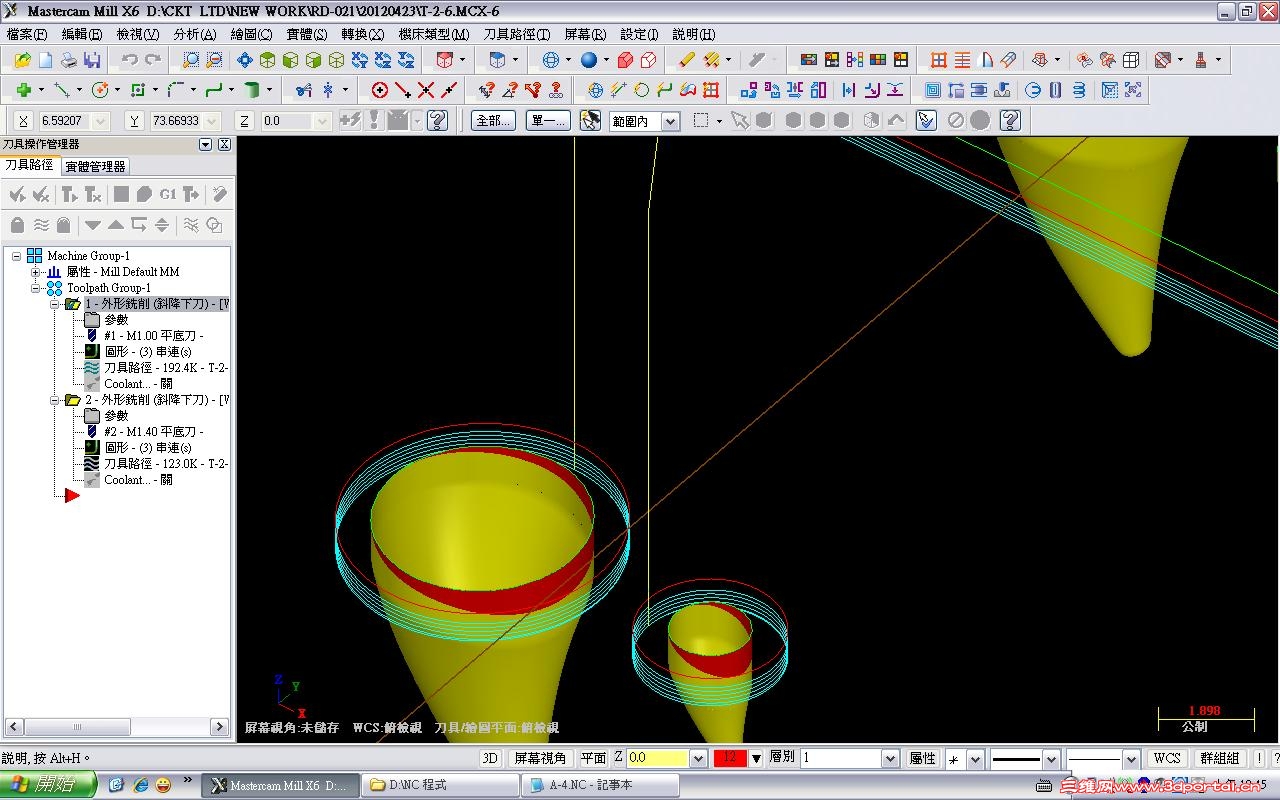This screenshot has width=1280, height=800.
Task: Click the shaded blue sphere icon
Action: pos(589,60)
